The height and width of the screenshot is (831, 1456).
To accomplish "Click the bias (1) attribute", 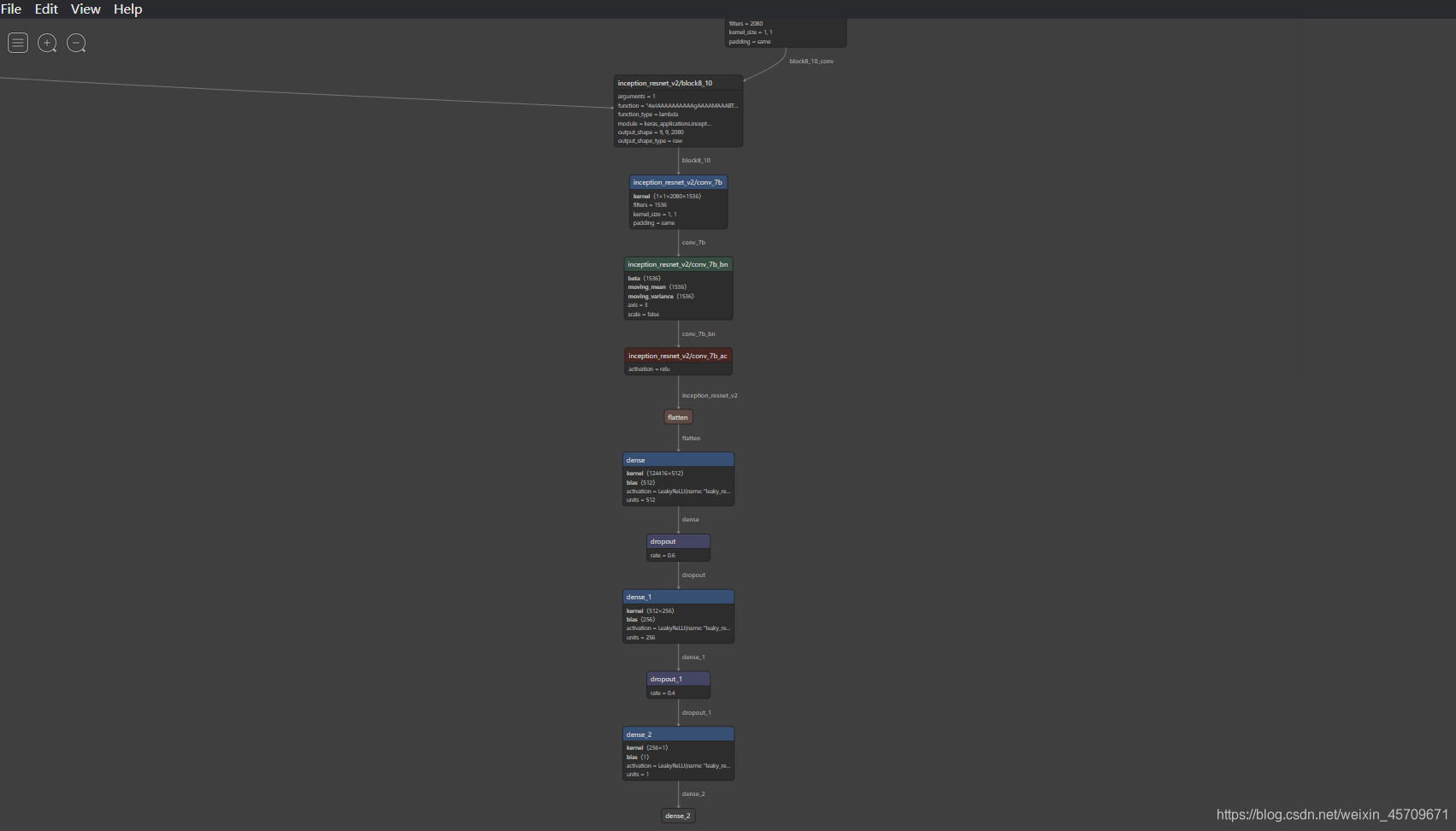I will coord(638,757).
